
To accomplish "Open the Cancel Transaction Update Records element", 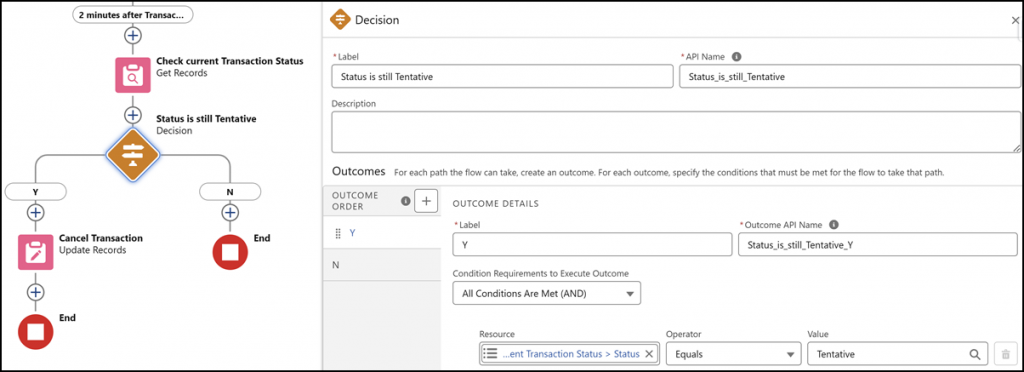I will pyautogui.click(x=35, y=252).
